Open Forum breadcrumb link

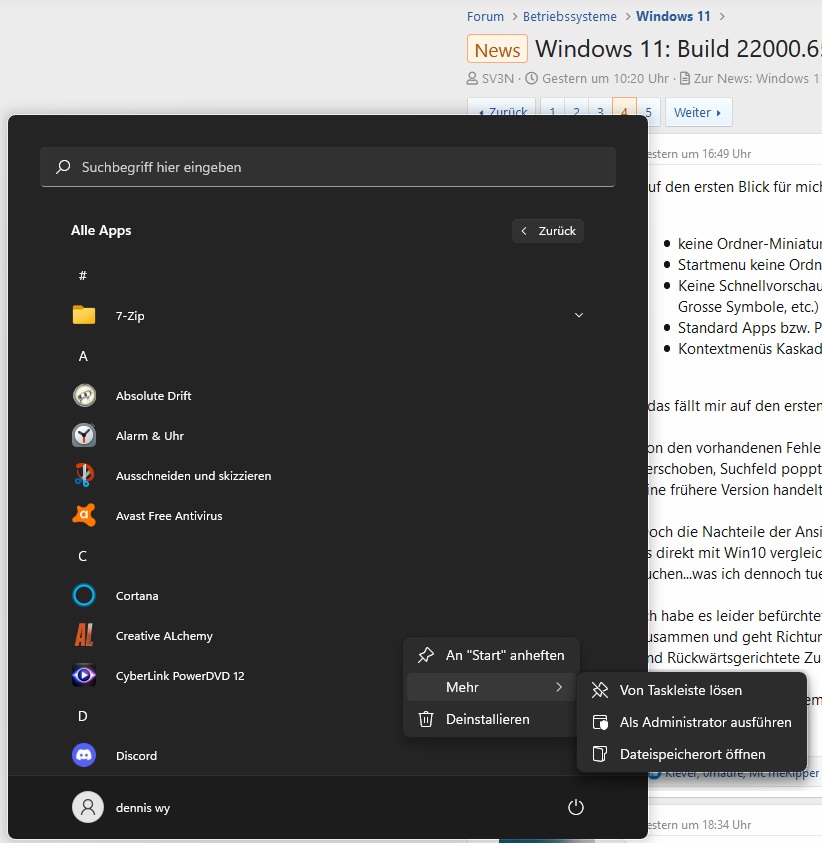point(485,17)
